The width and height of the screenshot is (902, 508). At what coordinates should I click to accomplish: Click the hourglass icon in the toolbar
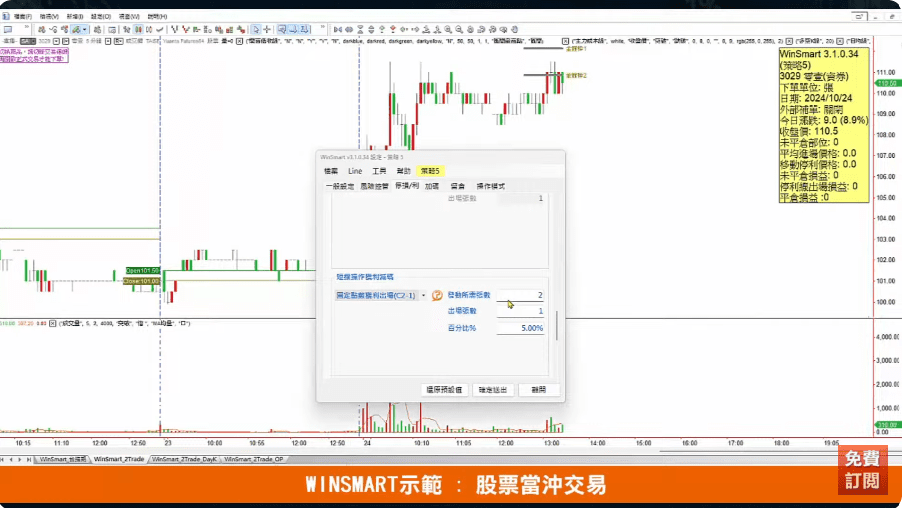(x=360, y=29)
